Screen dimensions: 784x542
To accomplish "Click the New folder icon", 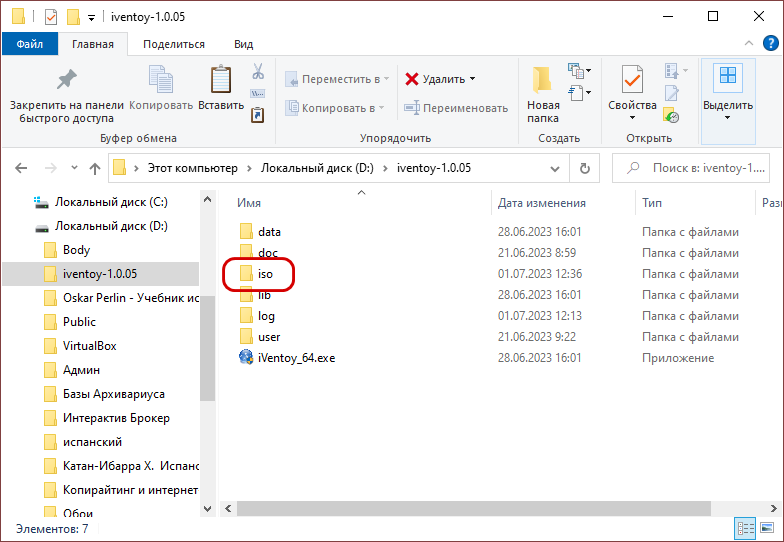I will pyautogui.click(x=542, y=80).
